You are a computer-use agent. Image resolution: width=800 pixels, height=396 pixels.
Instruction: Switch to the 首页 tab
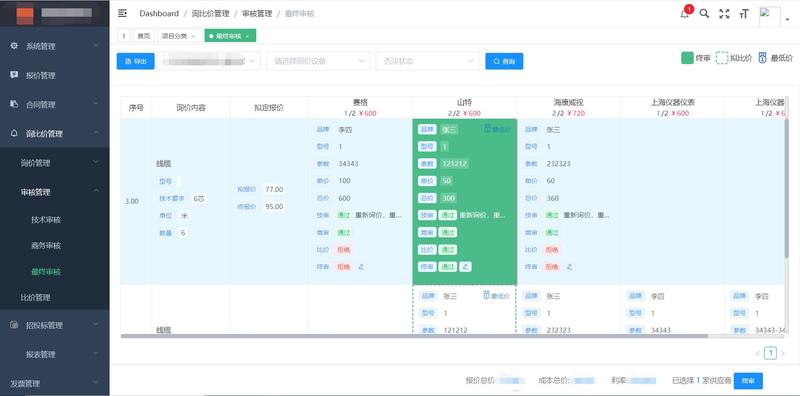(x=143, y=36)
